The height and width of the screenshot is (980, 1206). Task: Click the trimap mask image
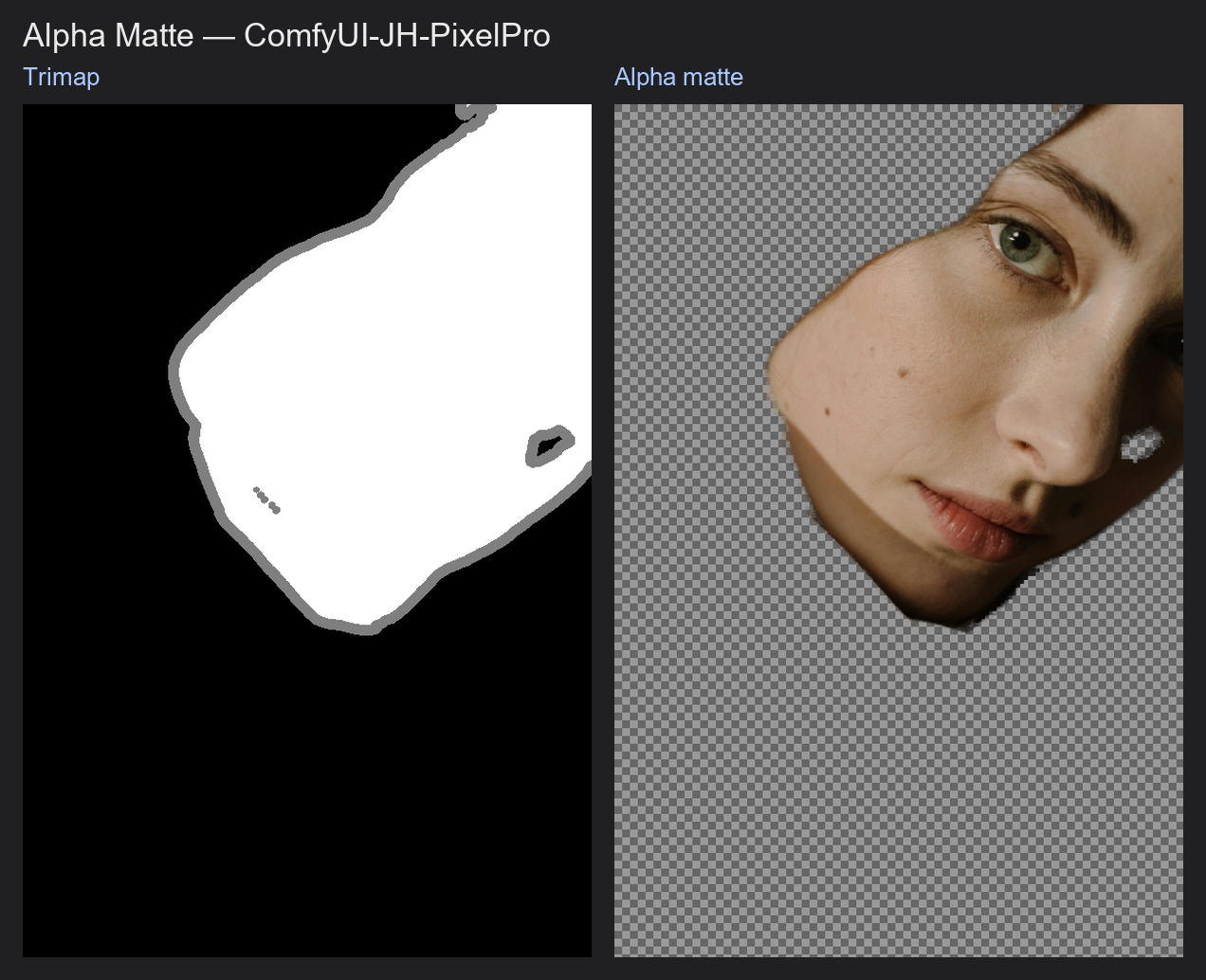[x=307, y=531]
